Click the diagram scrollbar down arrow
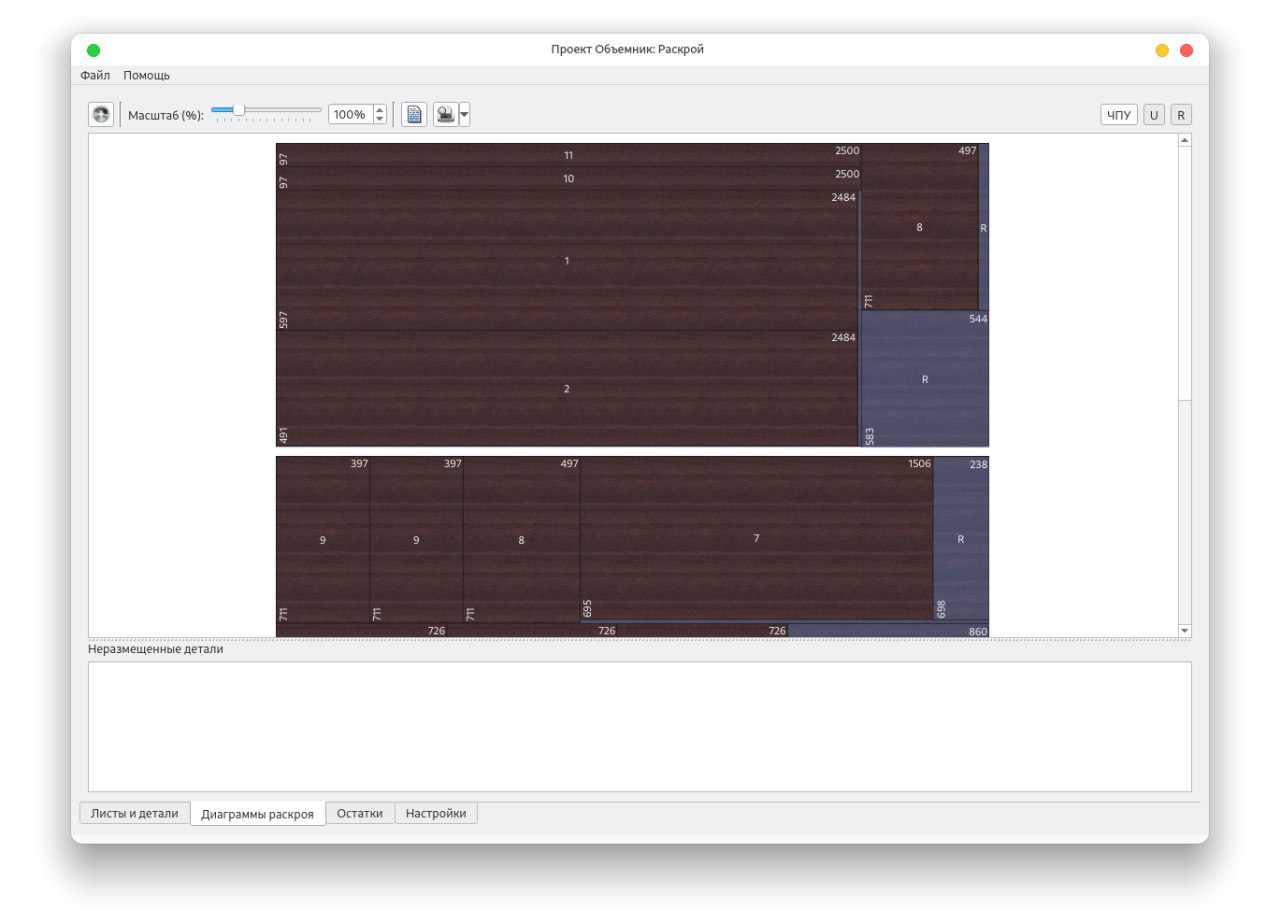Screen dimensions: 1280x924 tap(1185, 631)
